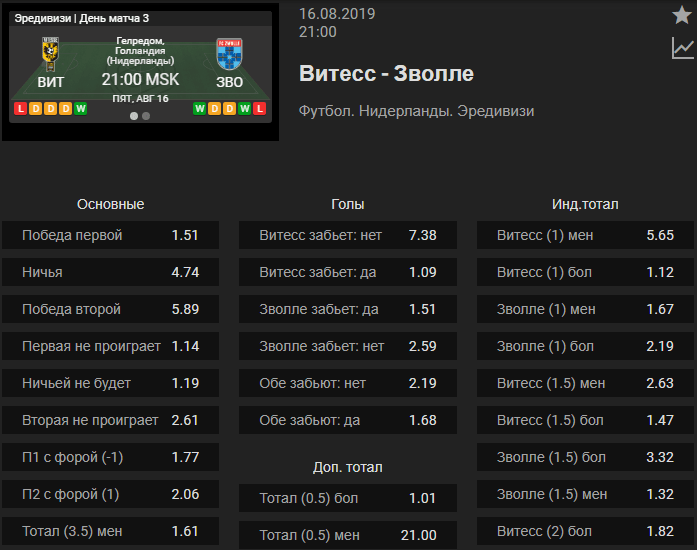
Task: Click the Голы section header
Action: 348,204
